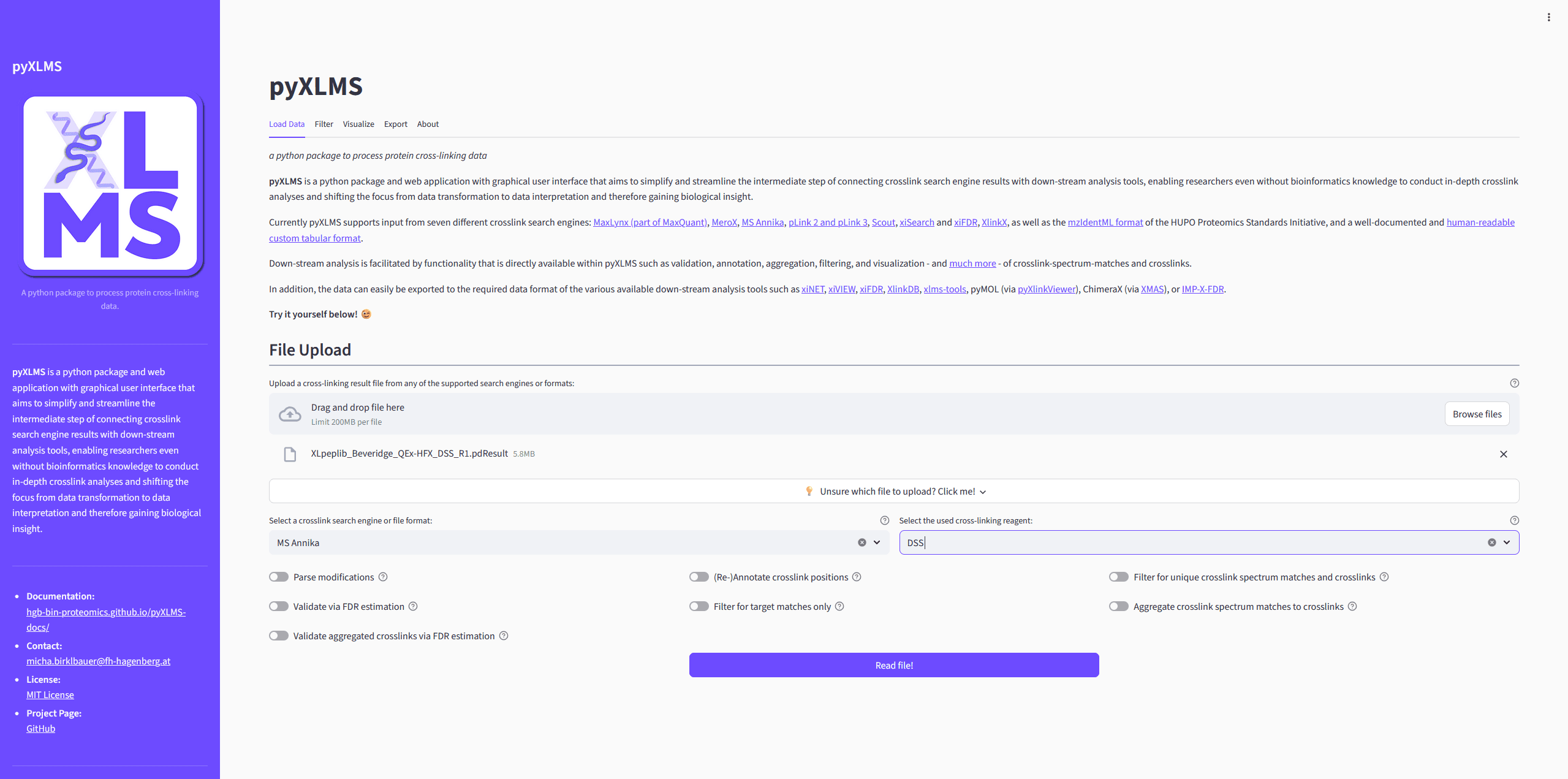This screenshot has height=779, width=1568.
Task: Click help icon for file upload section
Action: coord(1514,383)
